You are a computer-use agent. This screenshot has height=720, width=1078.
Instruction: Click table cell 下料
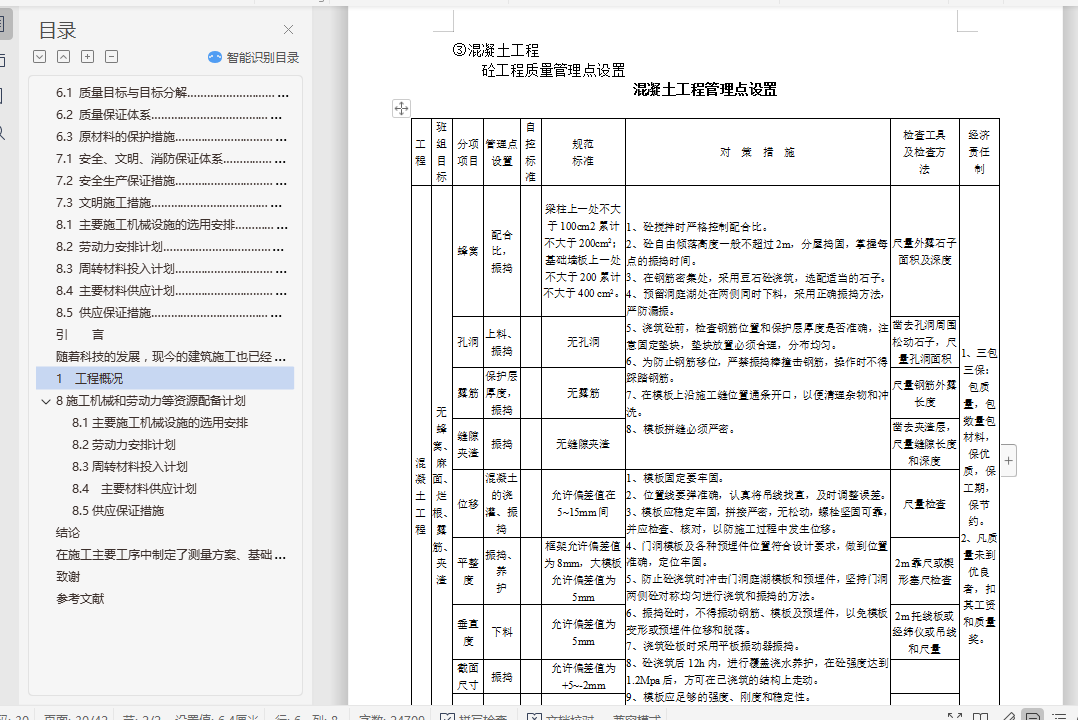click(x=502, y=631)
